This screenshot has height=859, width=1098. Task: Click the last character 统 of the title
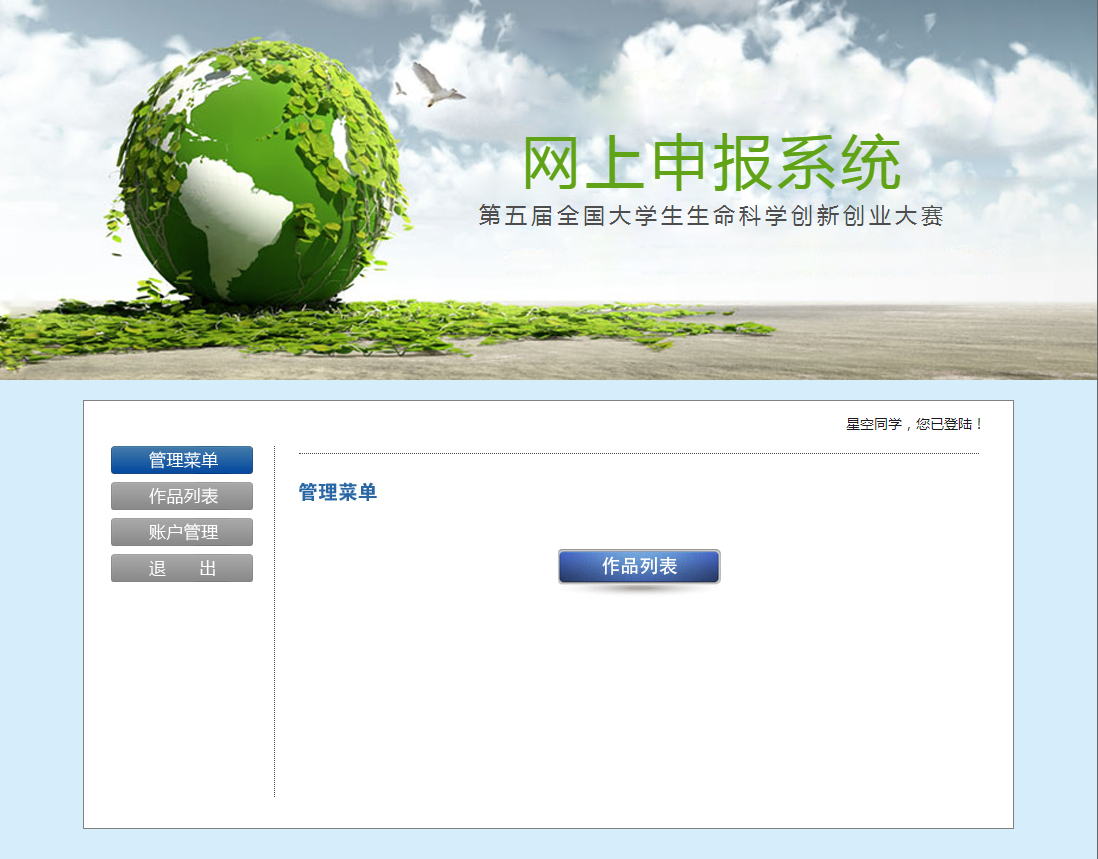pos(870,164)
